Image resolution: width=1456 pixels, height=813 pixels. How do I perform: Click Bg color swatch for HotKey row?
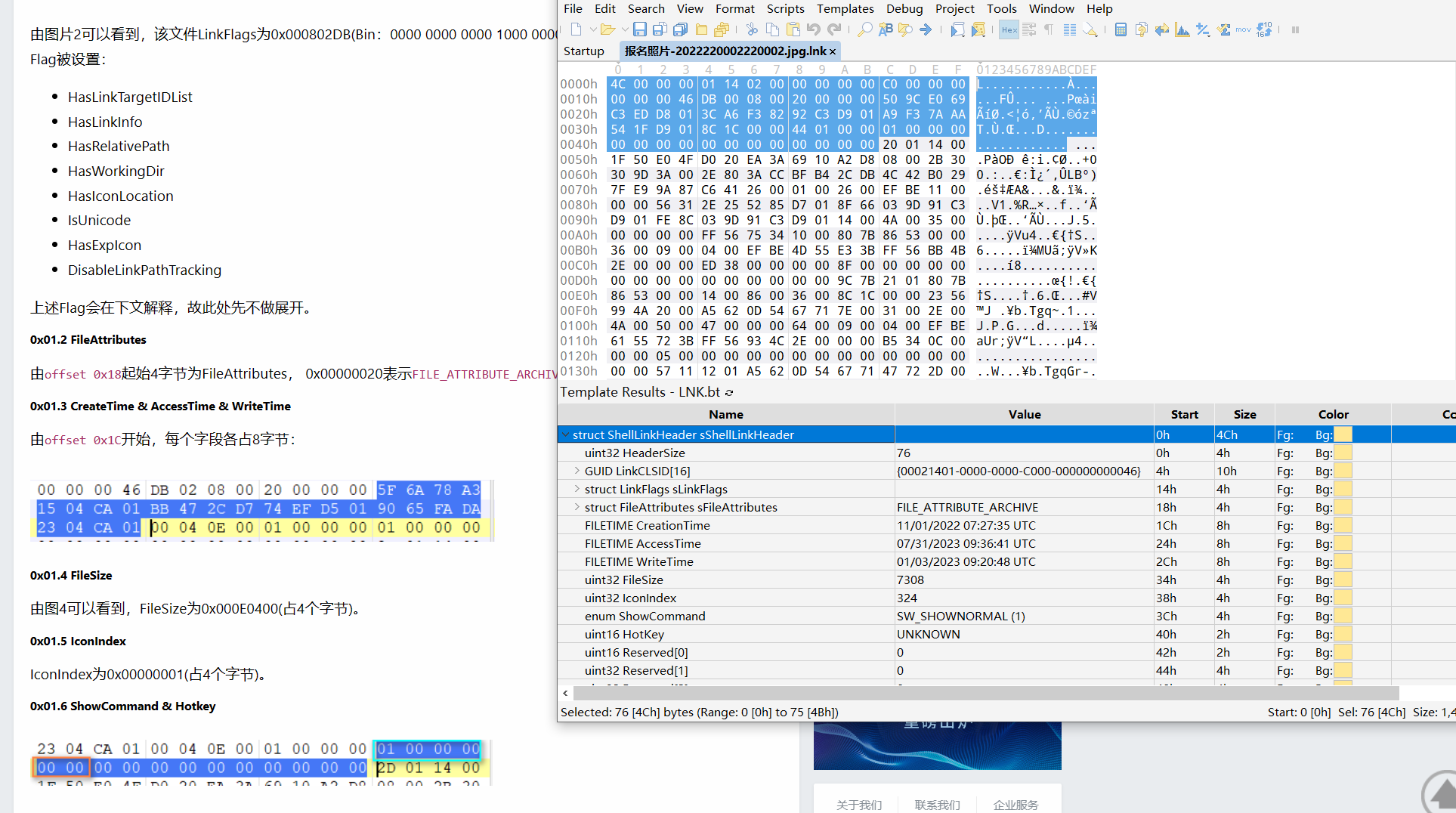pos(1343,634)
